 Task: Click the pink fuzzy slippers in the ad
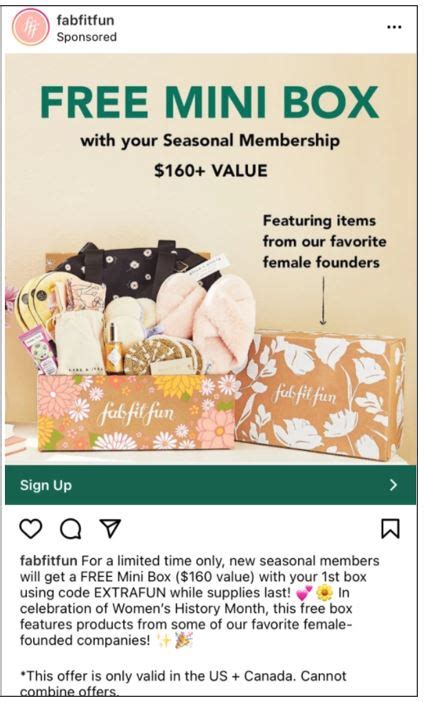206,313
